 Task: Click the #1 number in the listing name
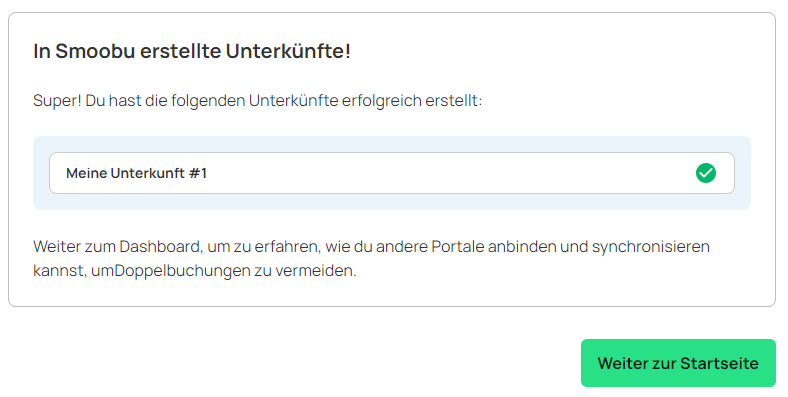198,173
